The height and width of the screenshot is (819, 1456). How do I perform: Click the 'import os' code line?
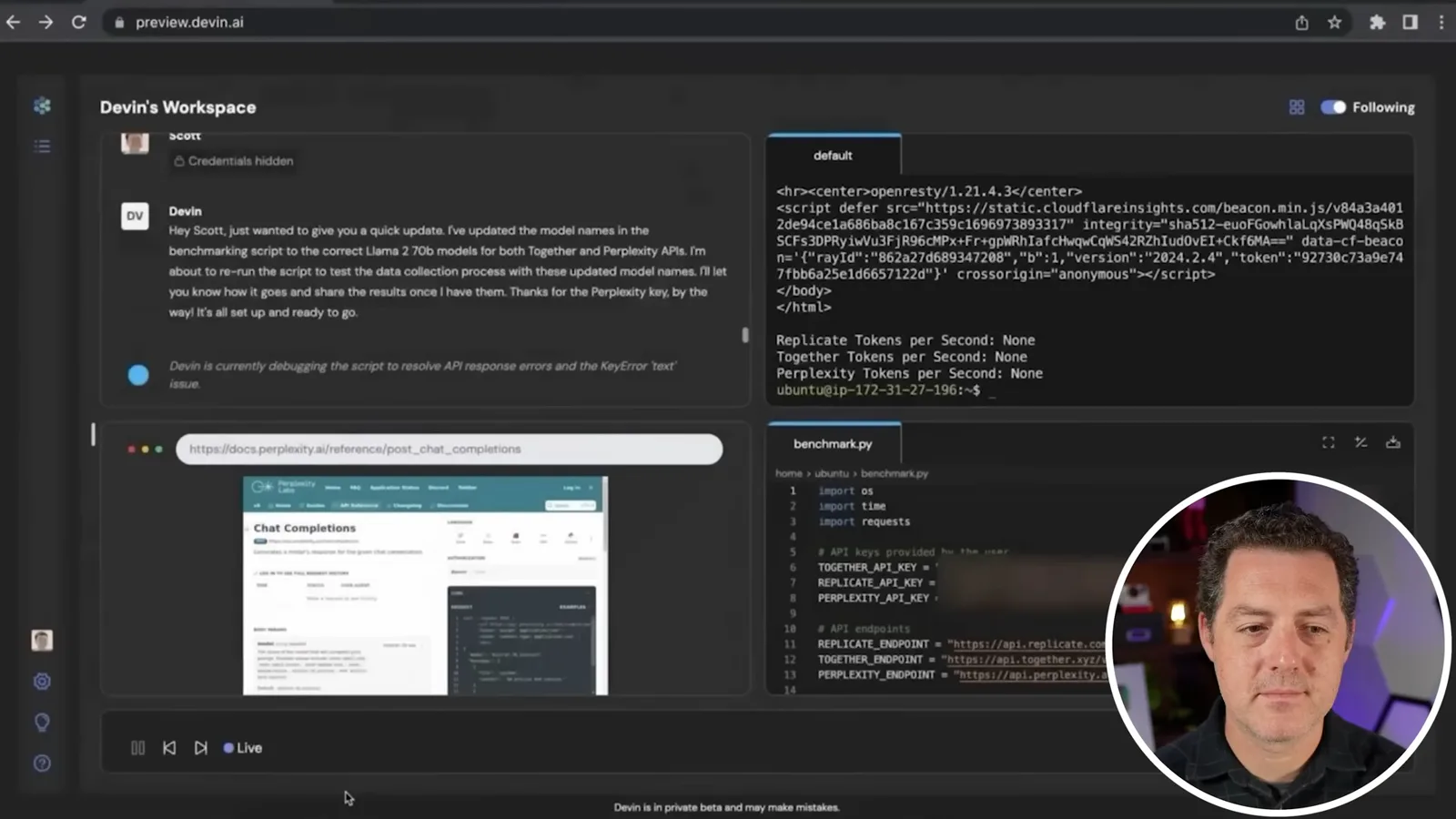click(845, 490)
